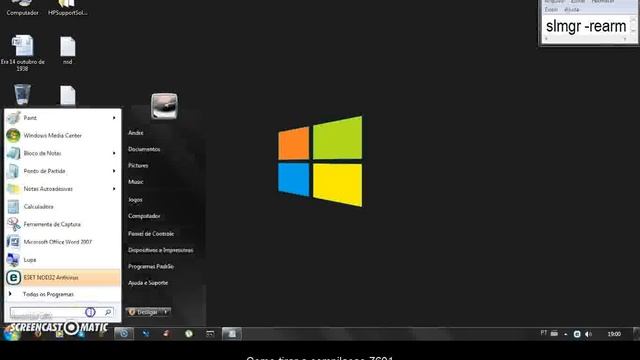Open the arrow next to Desligar
640x360 pixels.
coord(166,312)
